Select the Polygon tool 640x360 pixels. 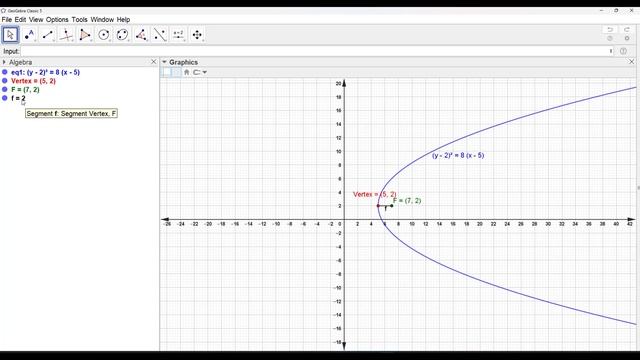point(85,35)
